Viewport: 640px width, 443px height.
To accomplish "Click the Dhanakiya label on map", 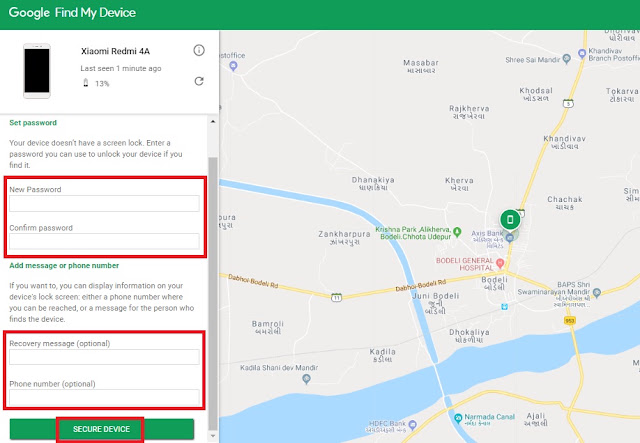I will click(373, 183).
